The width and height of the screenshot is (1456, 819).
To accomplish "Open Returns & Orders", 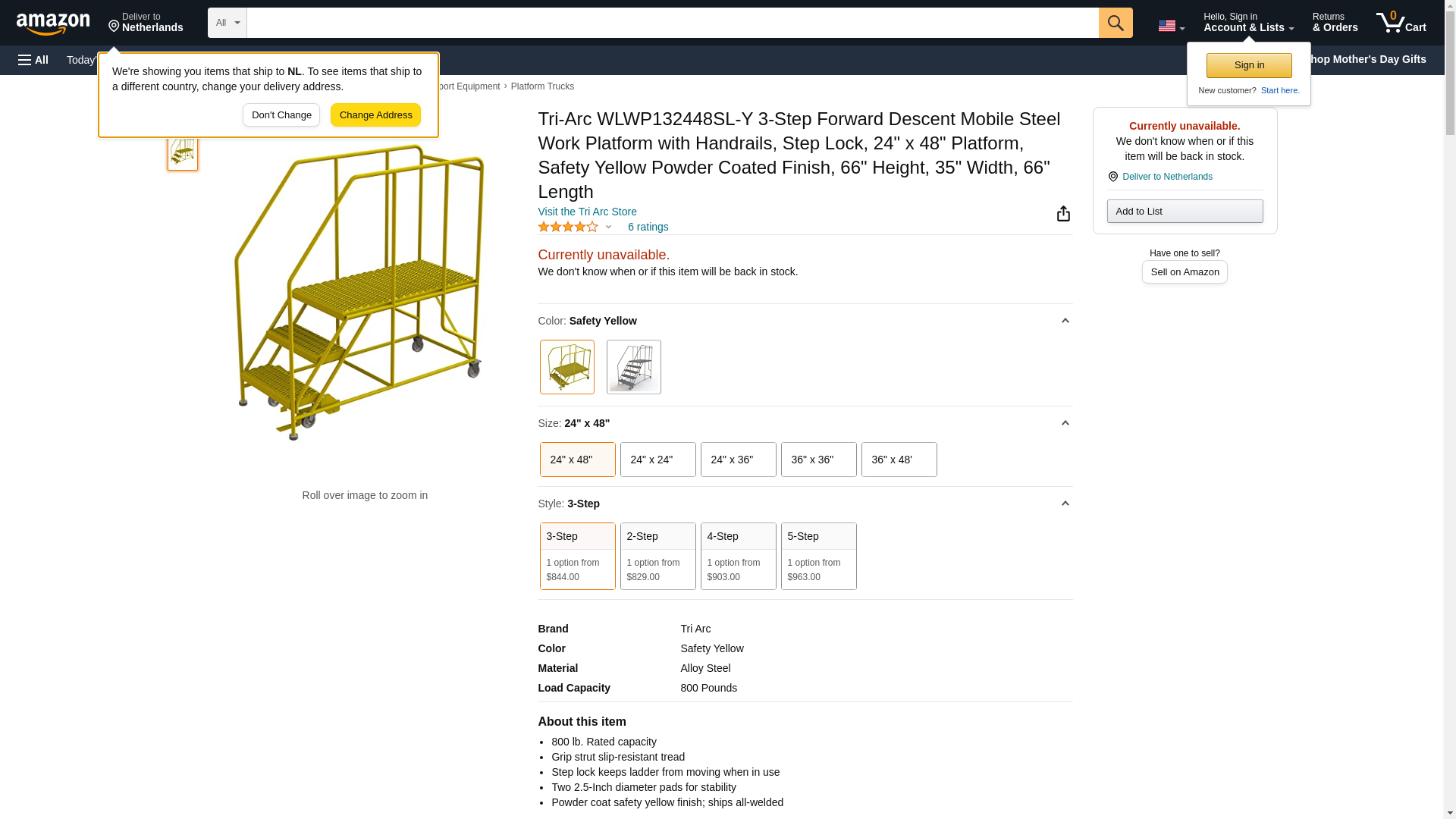I will point(1335,23).
